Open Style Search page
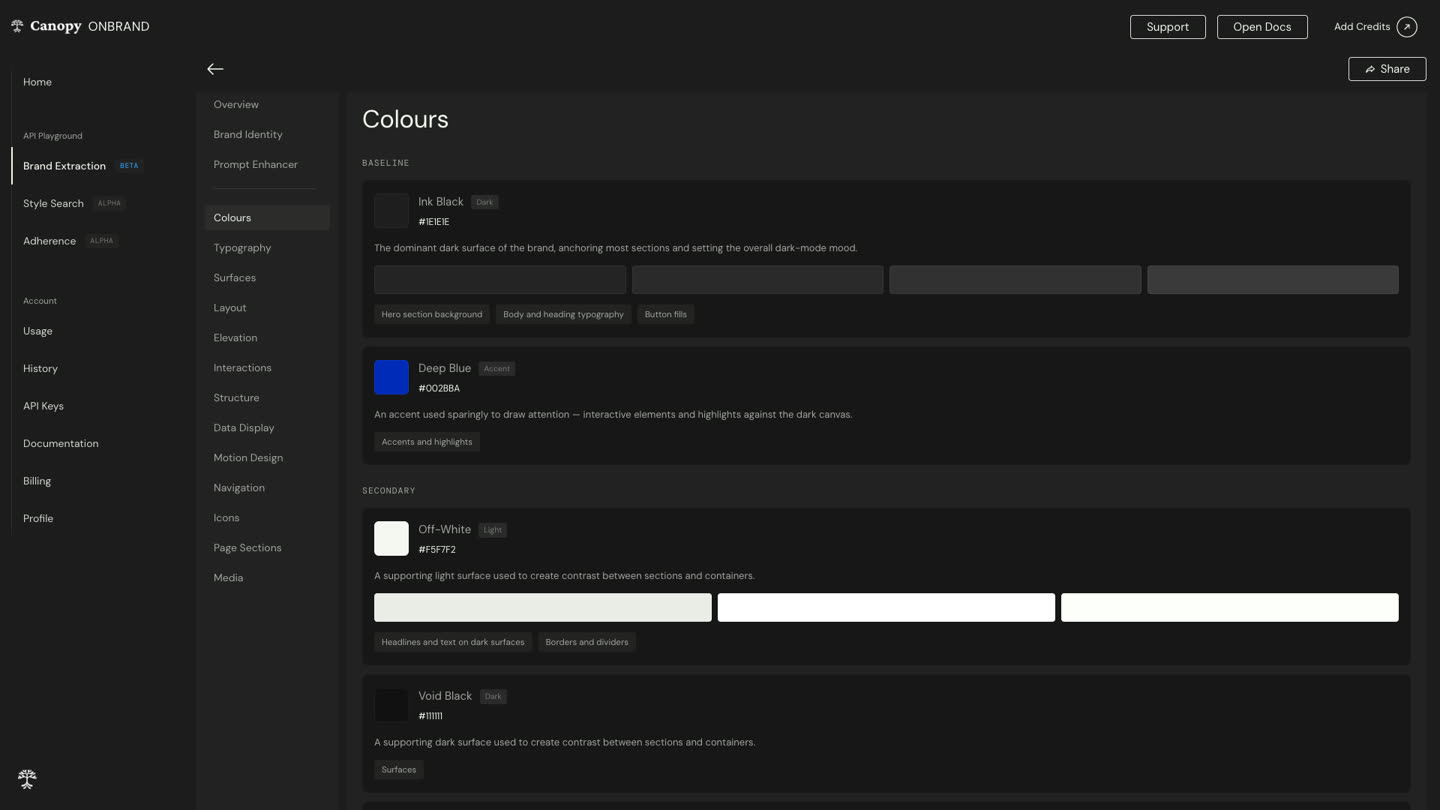This screenshot has height=810, width=1440. 53,203
